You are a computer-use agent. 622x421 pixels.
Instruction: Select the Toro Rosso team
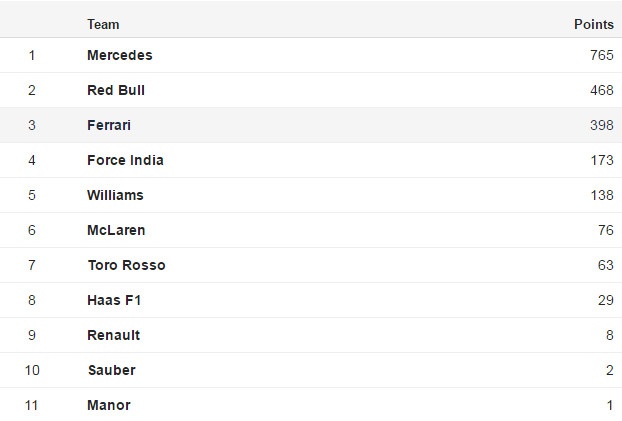(x=126, y=265)
